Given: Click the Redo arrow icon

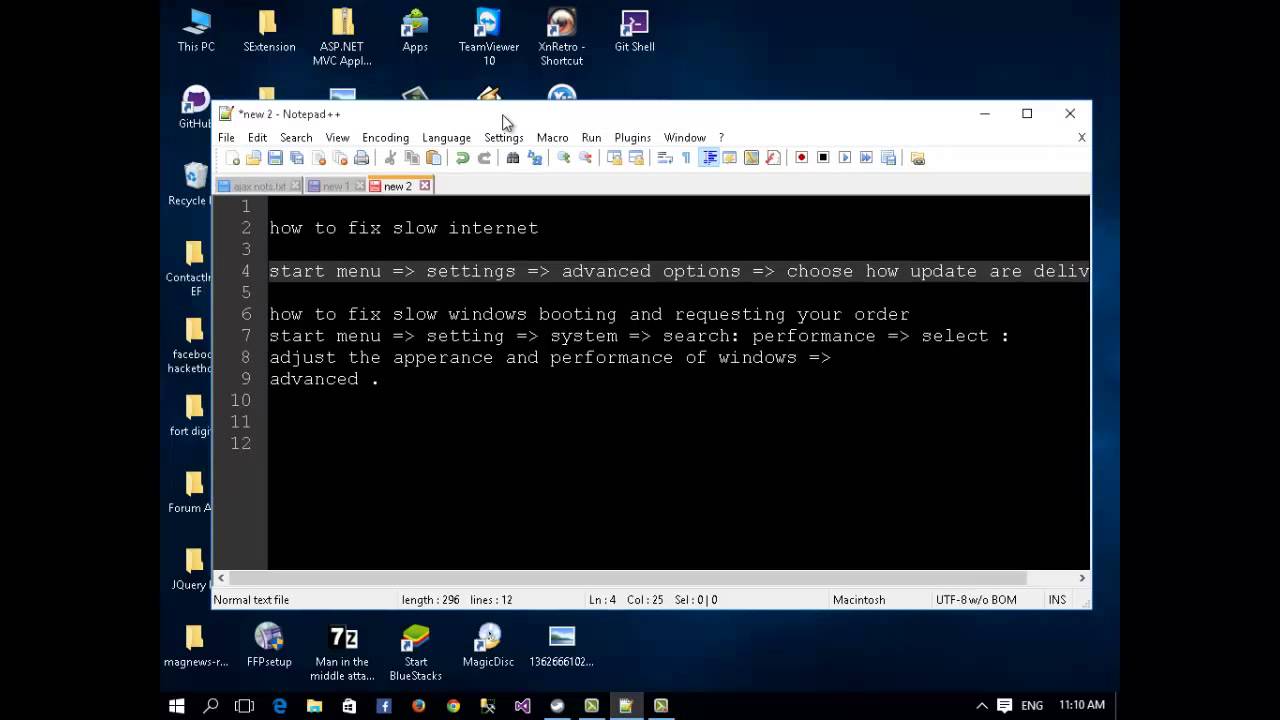Looking at the screenshot, I should pos(484,158).
